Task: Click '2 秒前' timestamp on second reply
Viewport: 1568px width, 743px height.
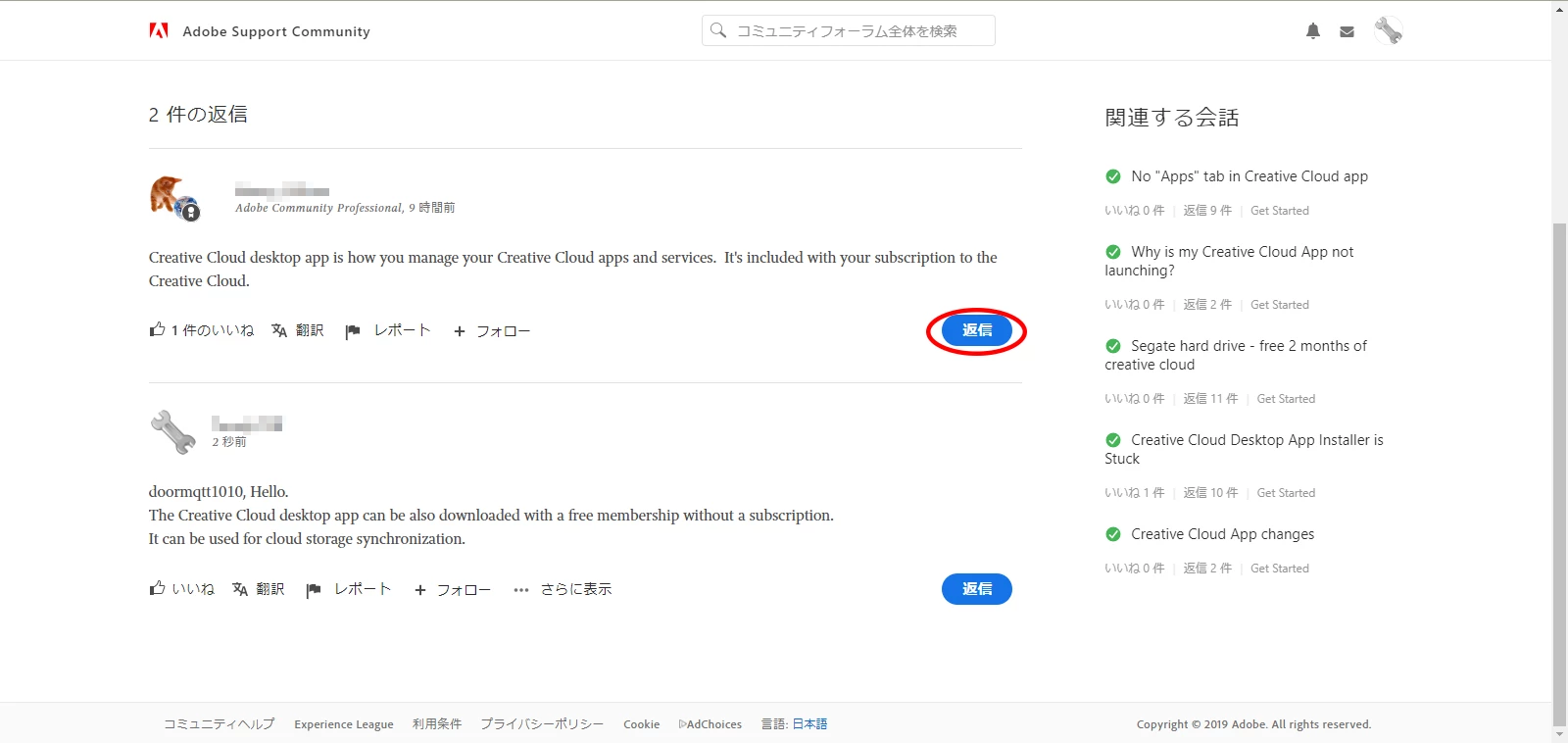Action: 229,442
